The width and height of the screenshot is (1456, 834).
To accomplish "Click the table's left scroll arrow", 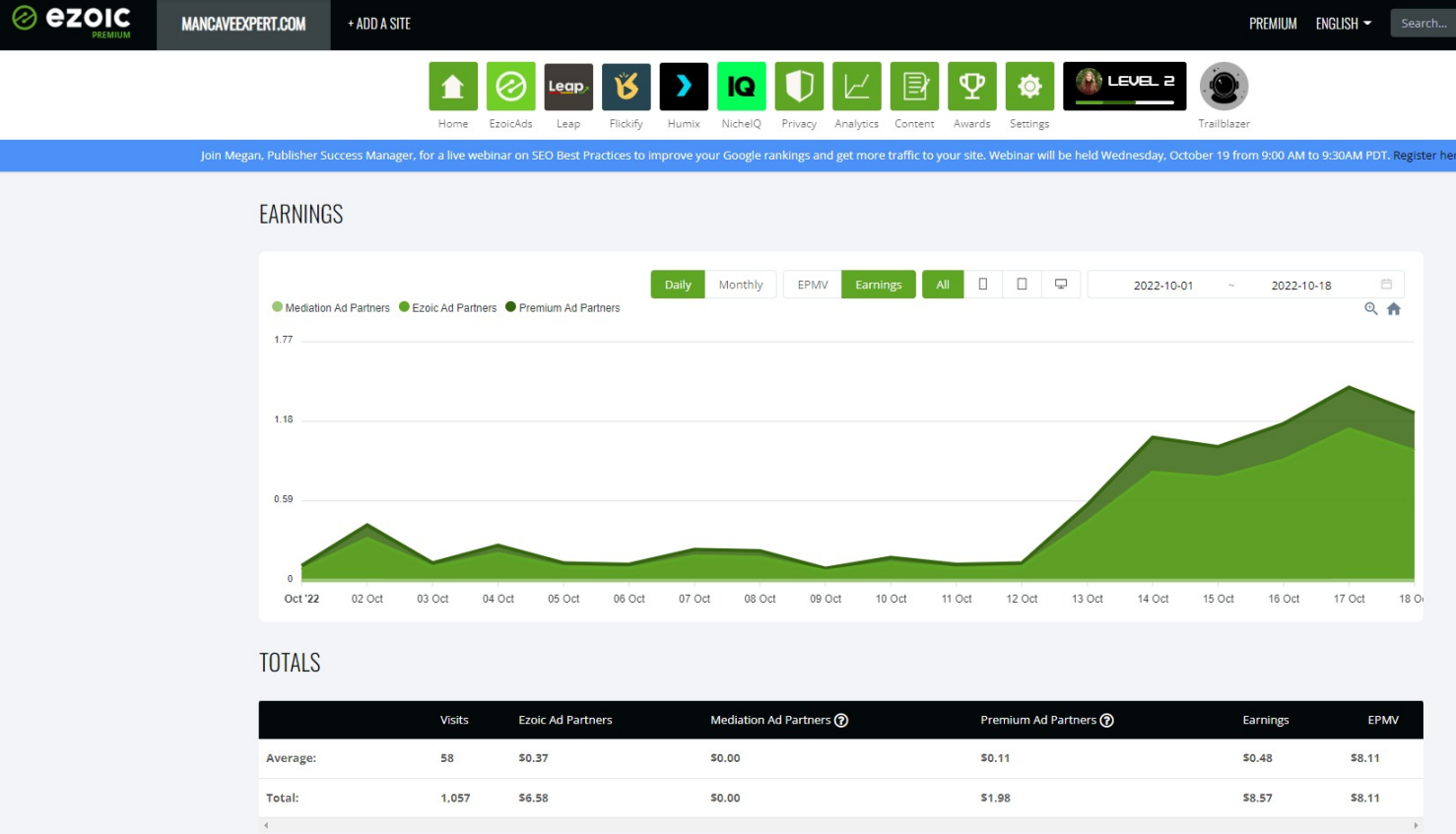I will (x=266, y=825).
